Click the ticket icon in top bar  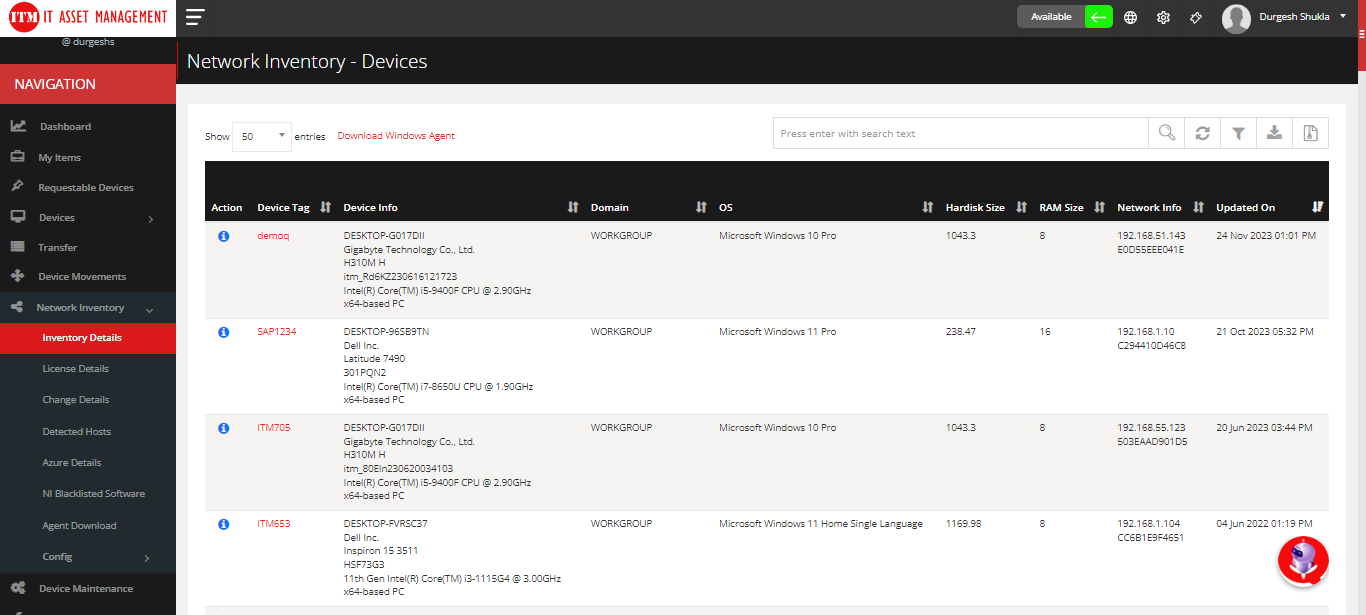point(1195,17)
